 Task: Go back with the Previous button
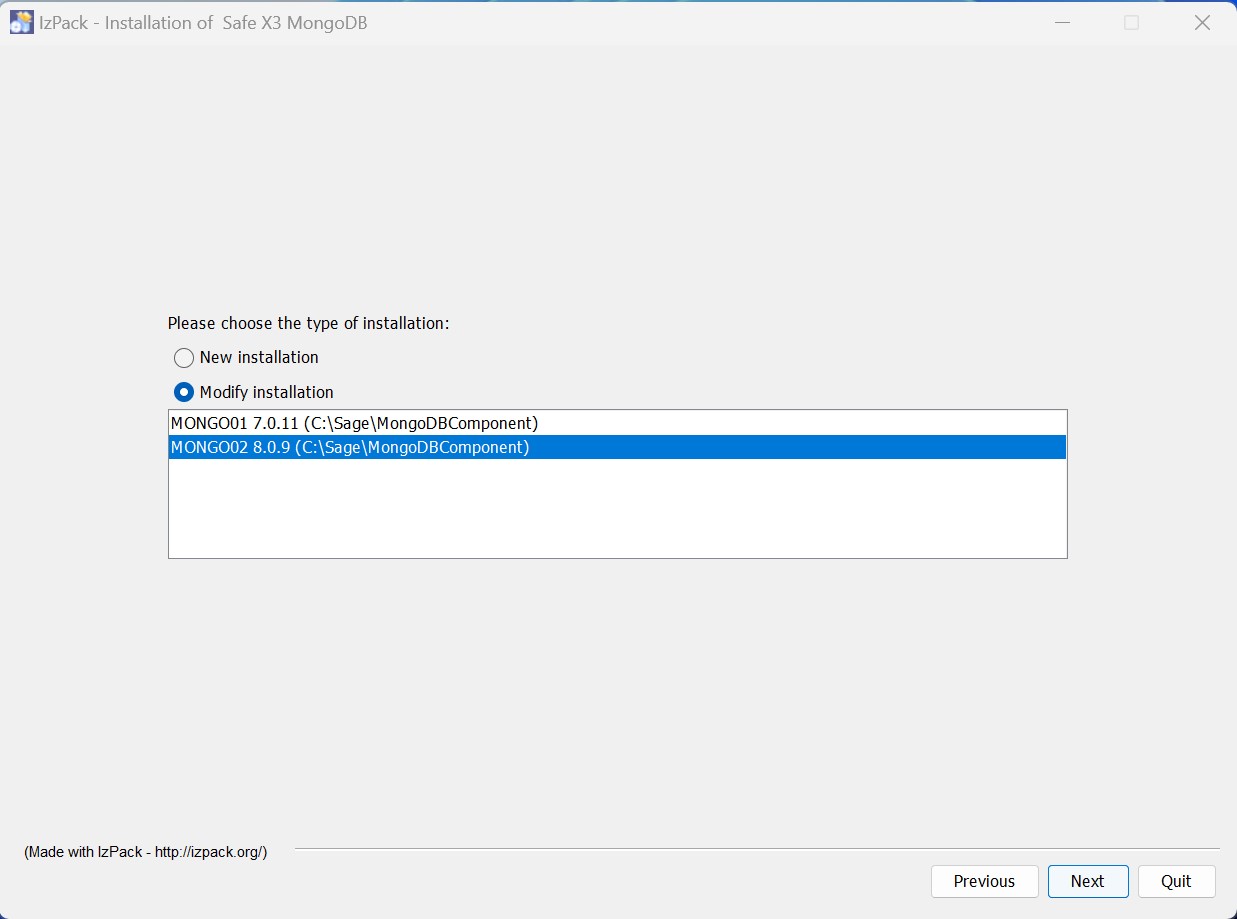pyautogui.click(x=984, y=881)
